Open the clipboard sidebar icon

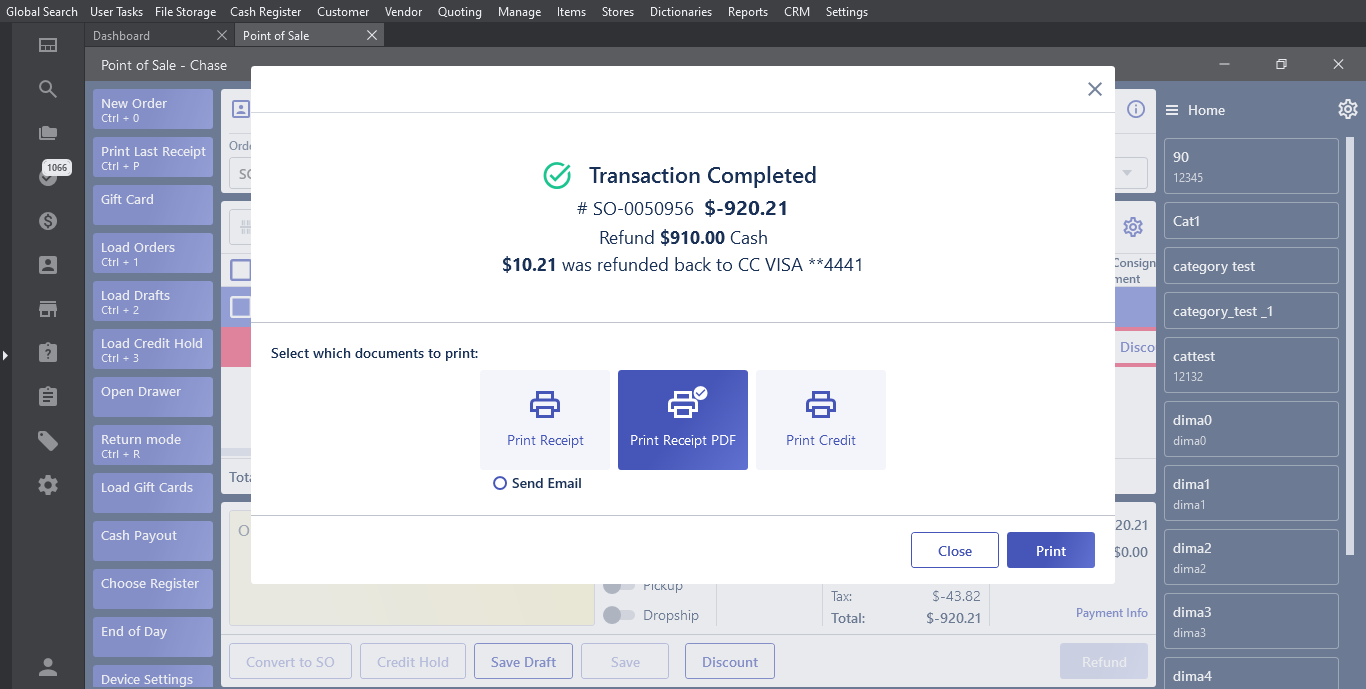[48, 397]
